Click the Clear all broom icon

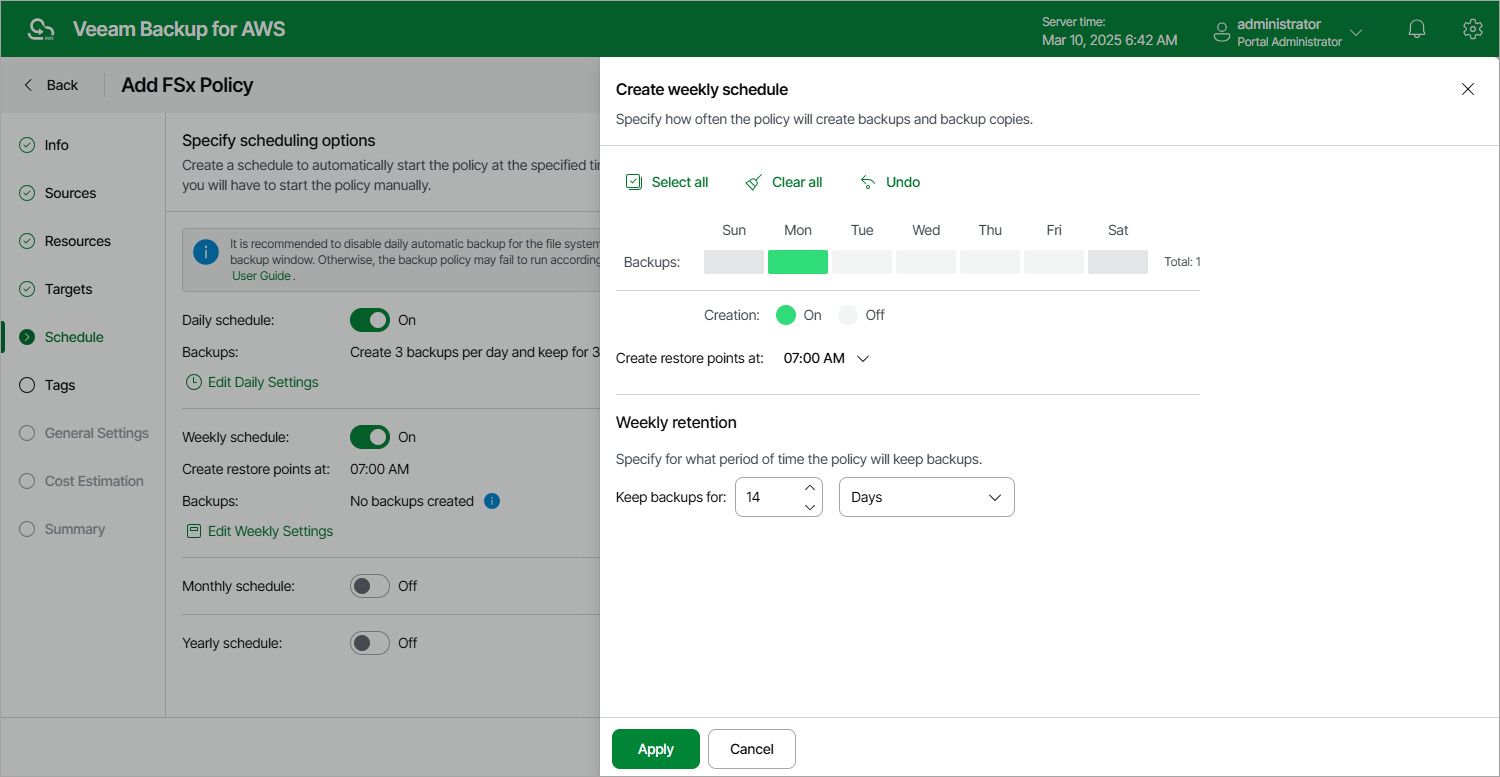(754, 182)
